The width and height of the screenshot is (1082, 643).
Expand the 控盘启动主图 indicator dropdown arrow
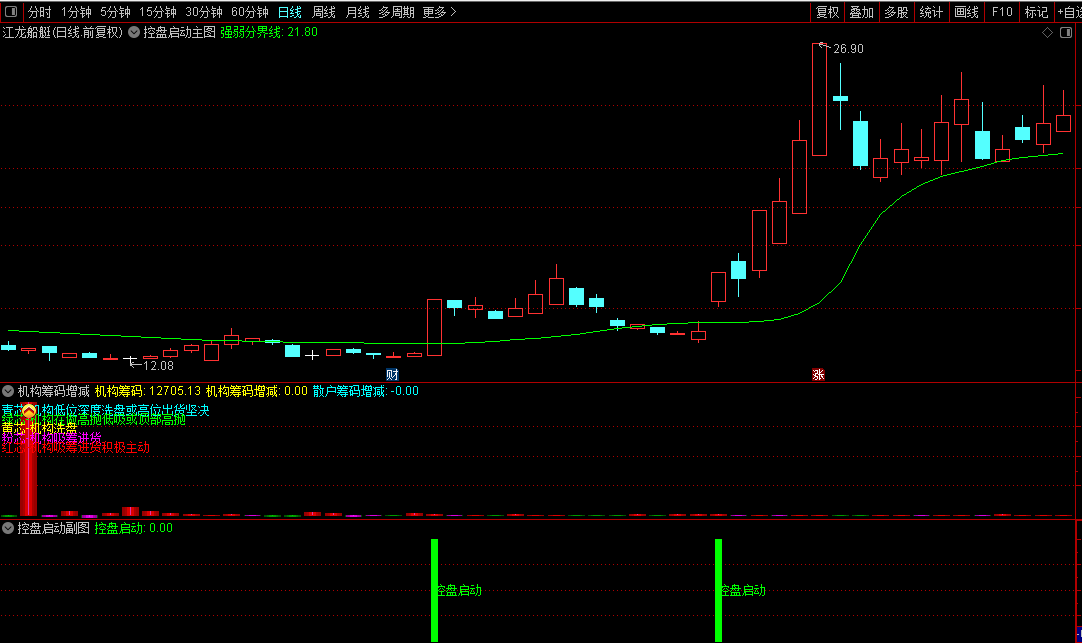[134, 32]
